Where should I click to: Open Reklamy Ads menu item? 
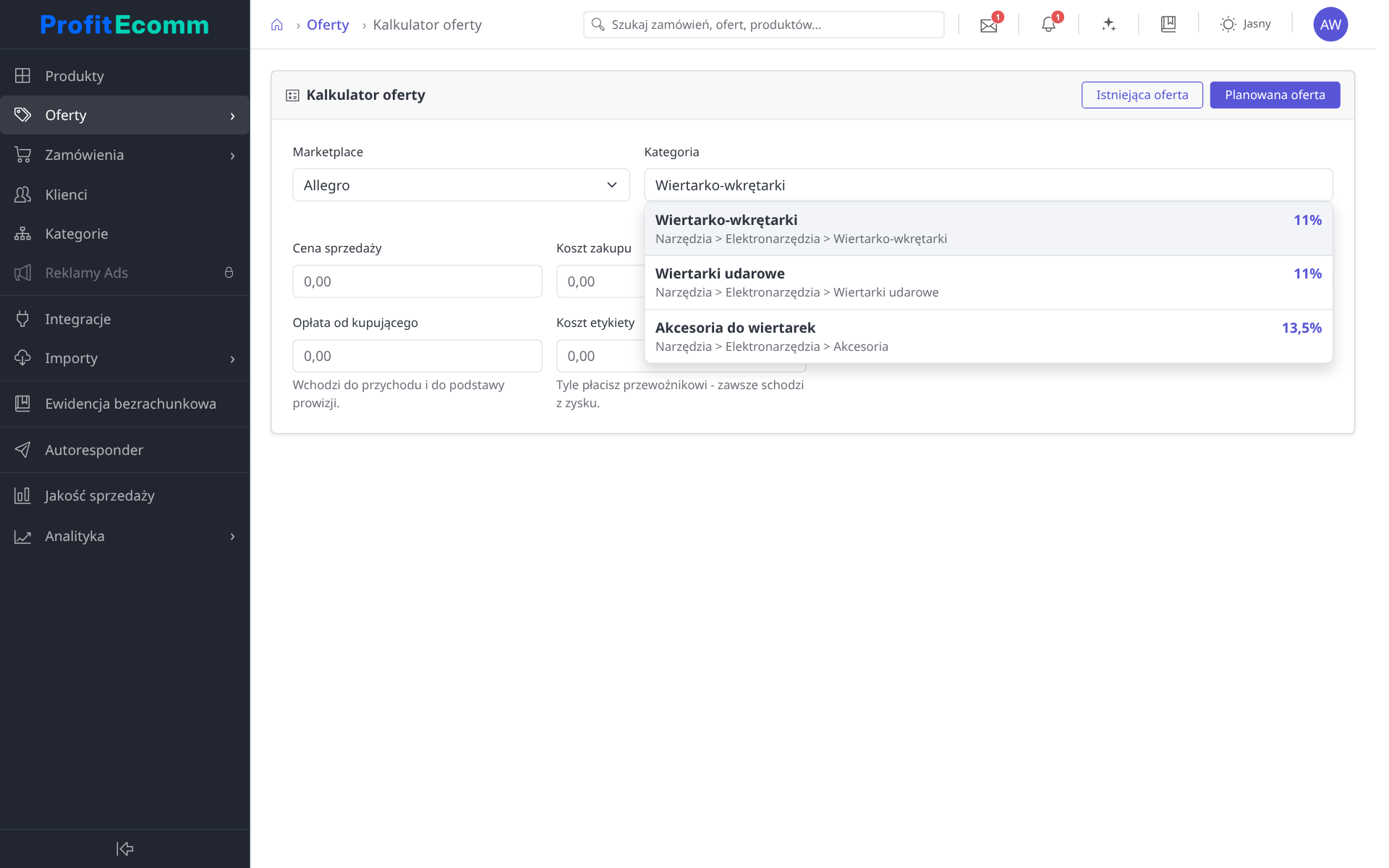[124, 273]
